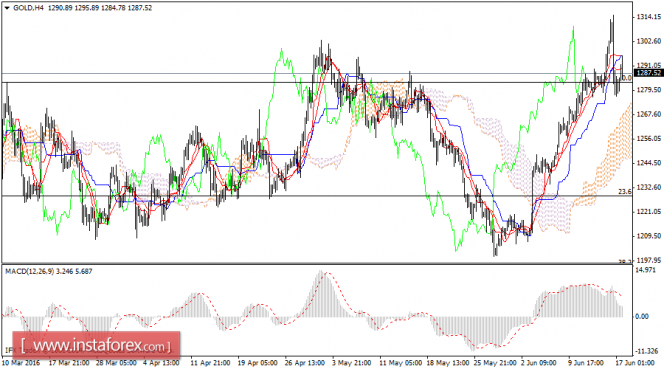Click the 28 Mar 05:00 date label
This screenshot has height=369, width=664.
coord(116,363)
